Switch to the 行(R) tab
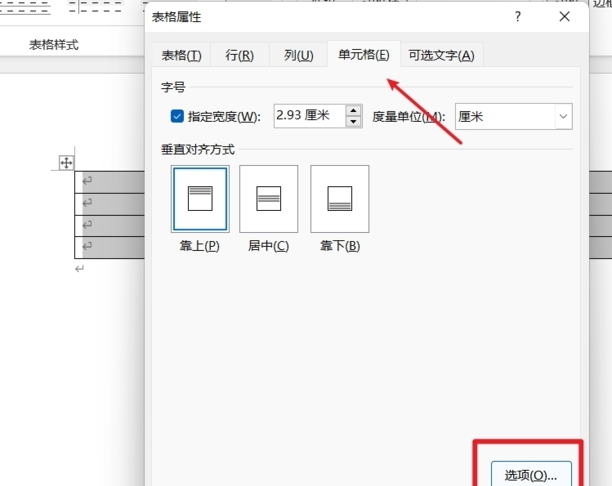The image size is (612, 486). point(240,55)
